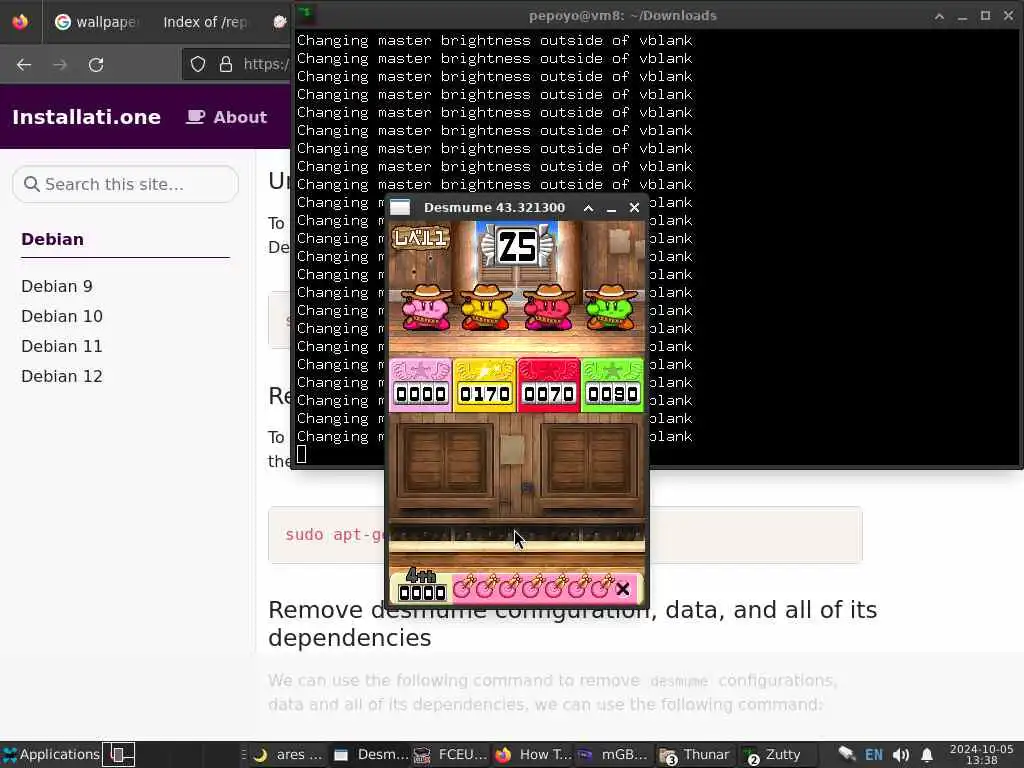Switch to the Thunar taskbar button
The width and height of the screenshot is (1024, 768).
click(x=694, y=754)
